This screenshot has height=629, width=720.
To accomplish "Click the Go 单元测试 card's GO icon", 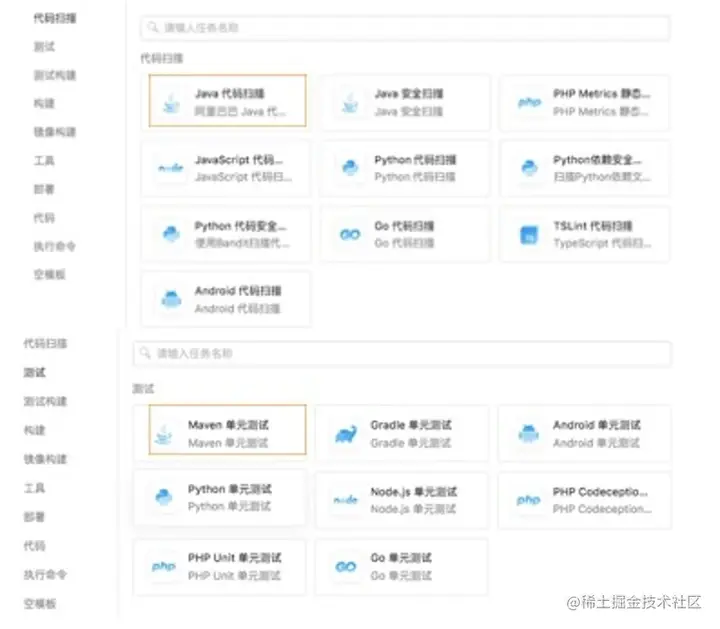I will coord(346,567).
